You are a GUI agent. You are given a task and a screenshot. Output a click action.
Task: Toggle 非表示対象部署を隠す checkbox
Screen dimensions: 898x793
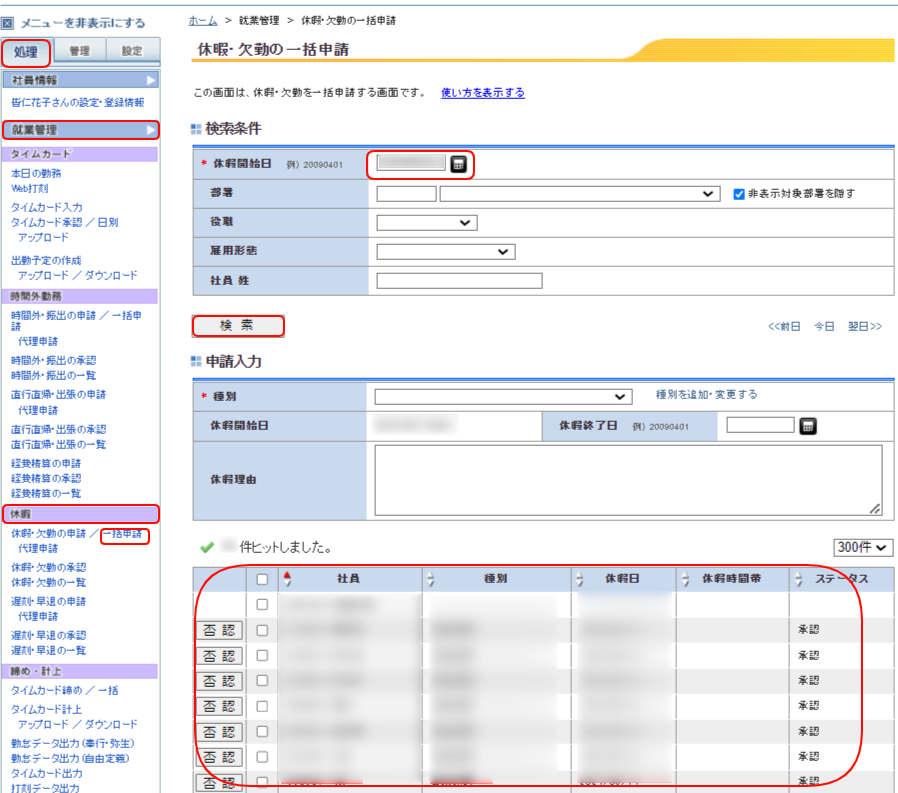click(x=739, y=194)
